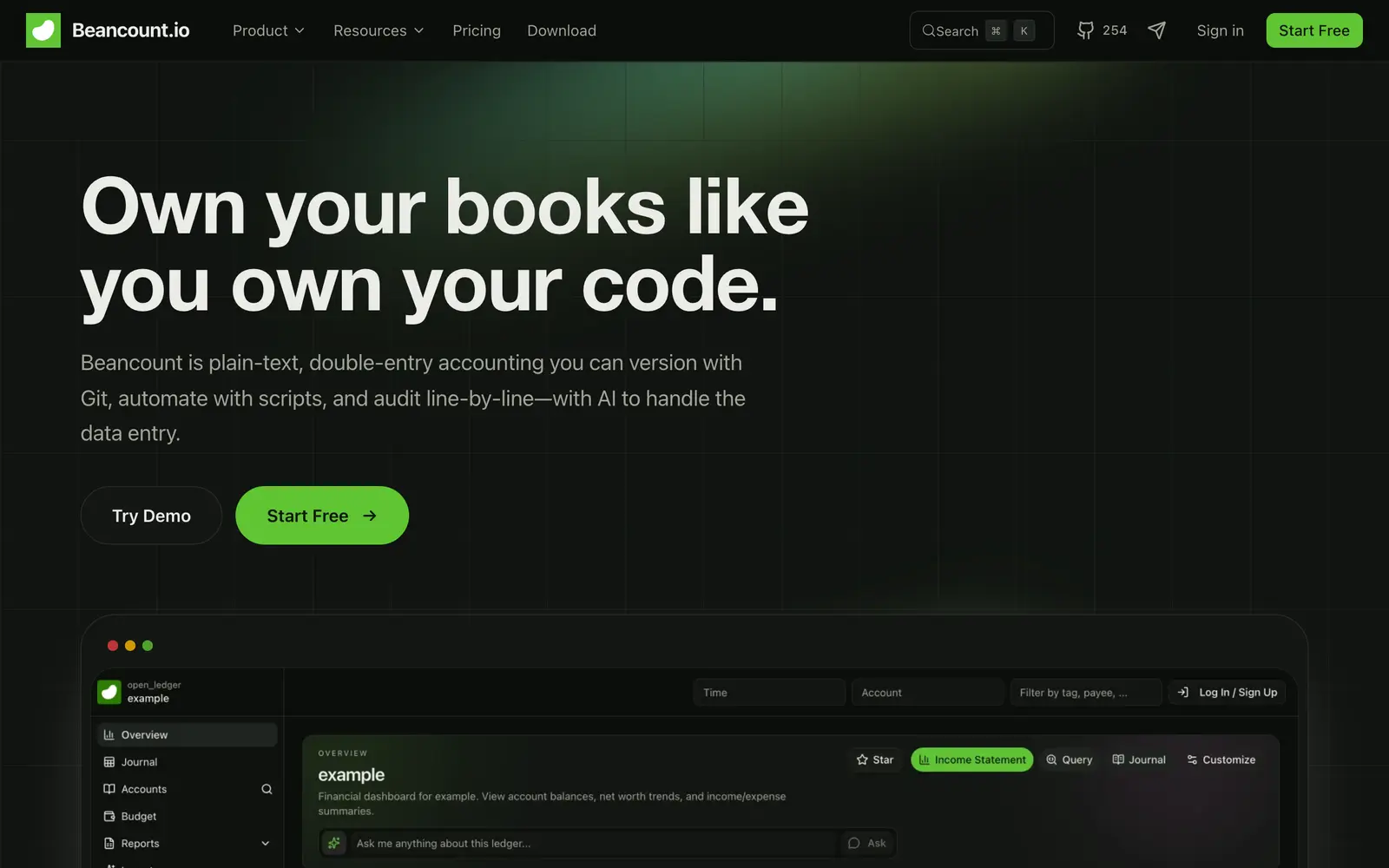
Task: Click the Try Demo button
Action: 151,516
